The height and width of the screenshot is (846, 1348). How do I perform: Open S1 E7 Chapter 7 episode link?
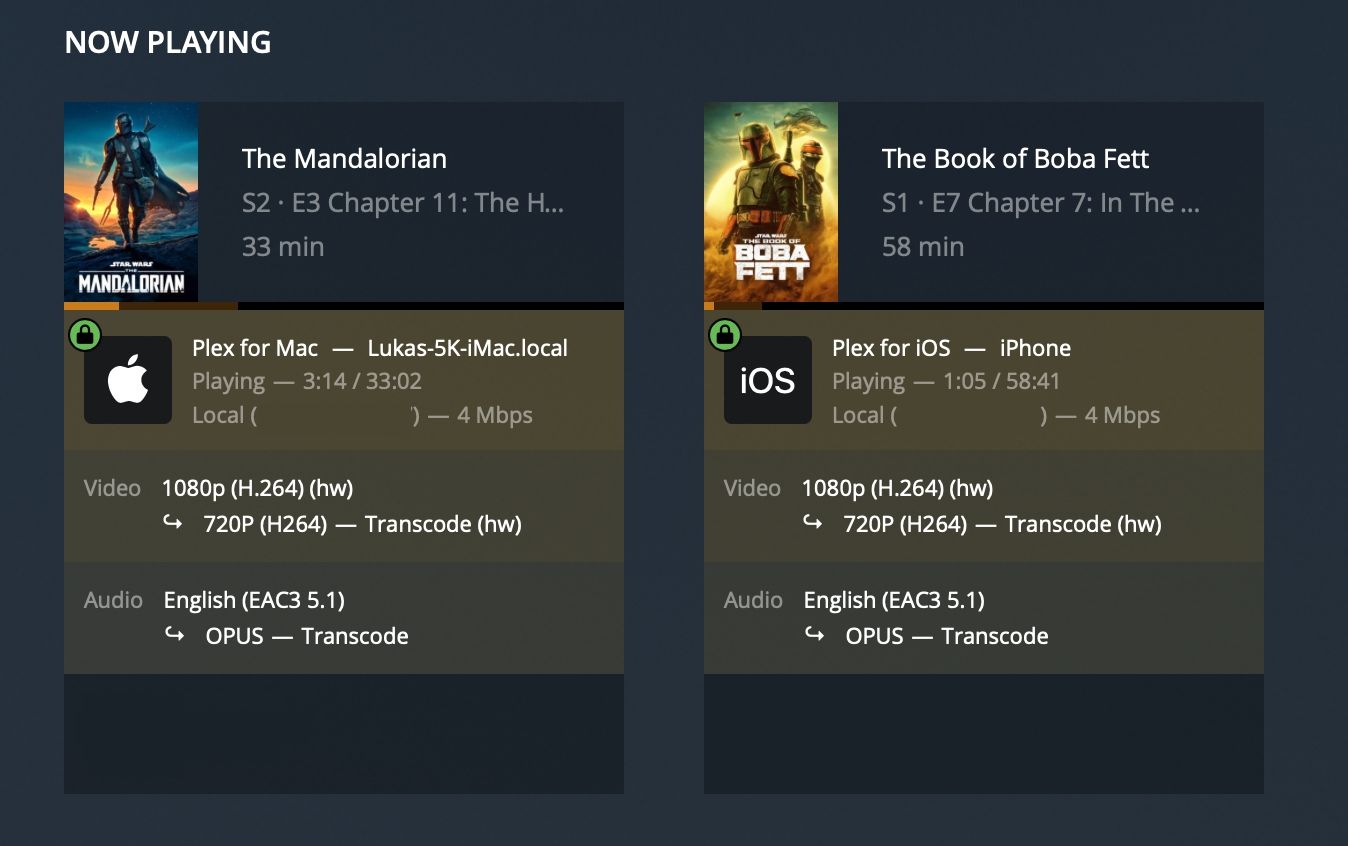[x=1040, y=203]
